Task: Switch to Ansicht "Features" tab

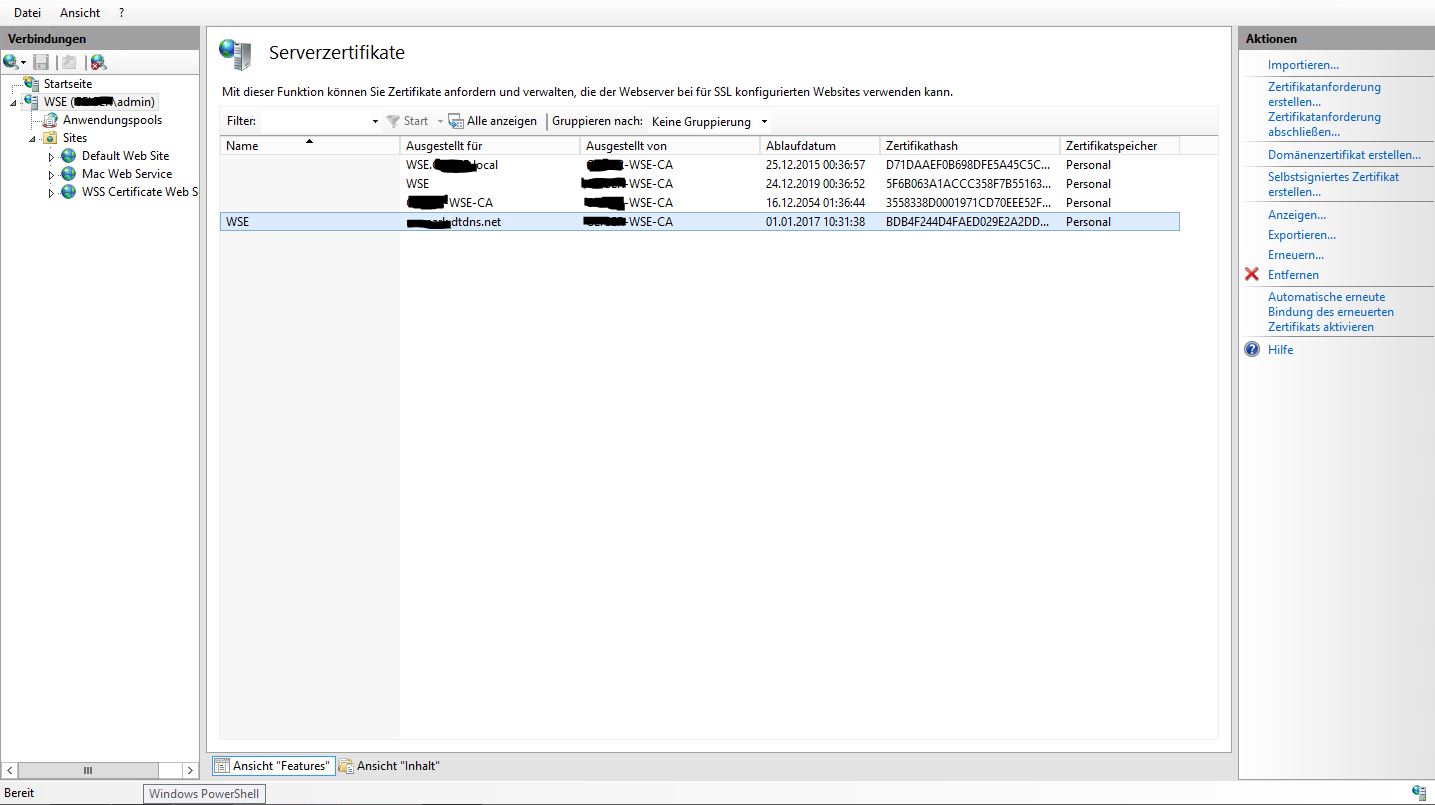Action: [x=273, y=766]
